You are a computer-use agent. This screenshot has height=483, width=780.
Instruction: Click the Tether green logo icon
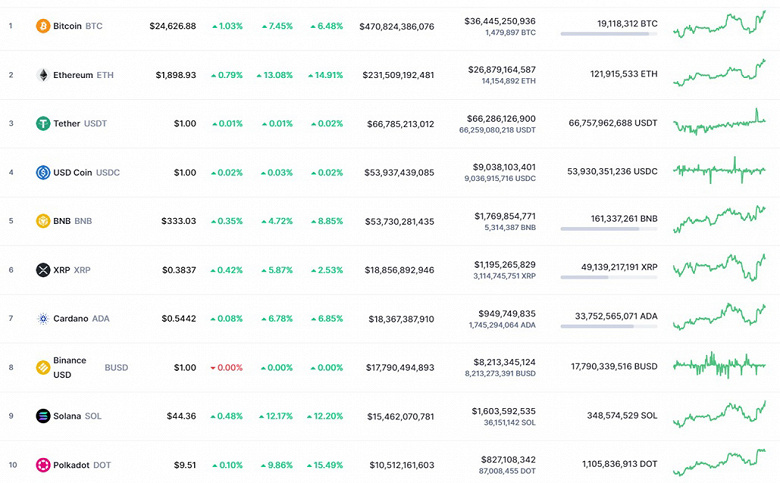43,124
